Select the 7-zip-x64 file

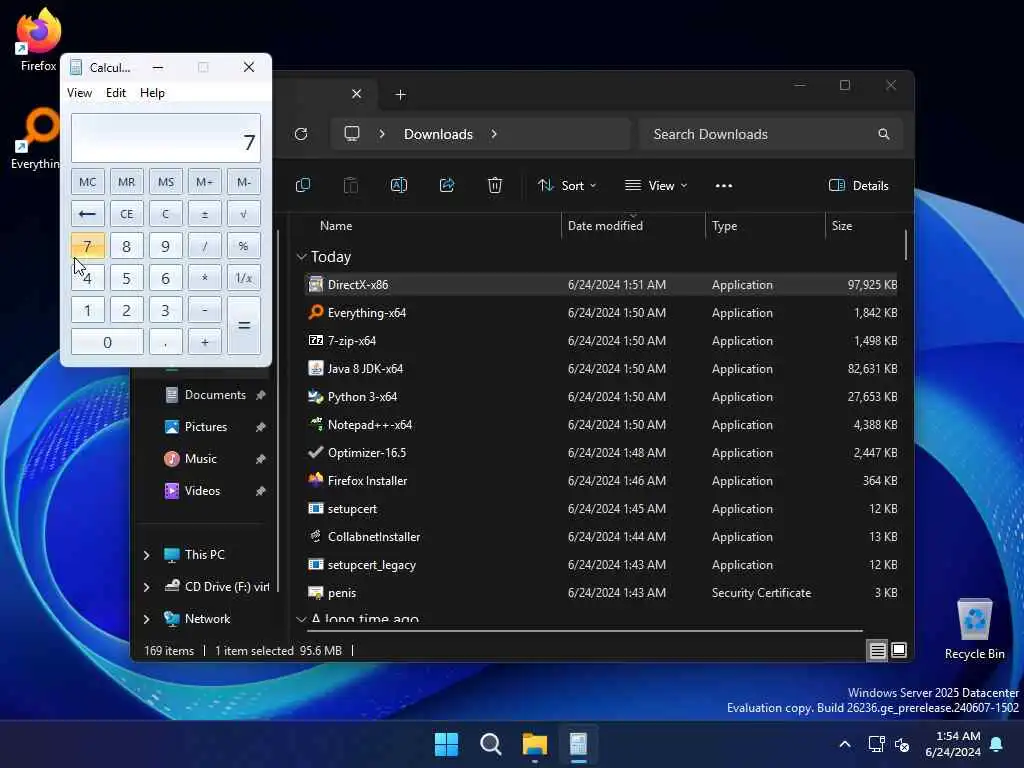tap(601, 341)
